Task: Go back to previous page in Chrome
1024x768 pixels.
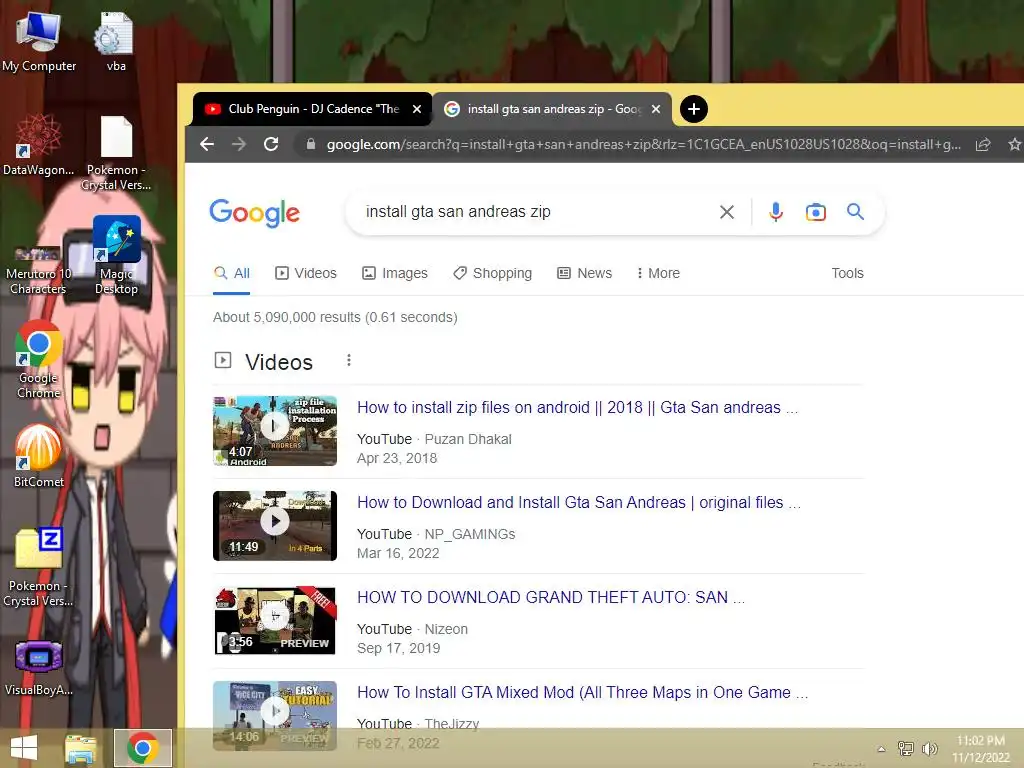Action: [207, 144]
